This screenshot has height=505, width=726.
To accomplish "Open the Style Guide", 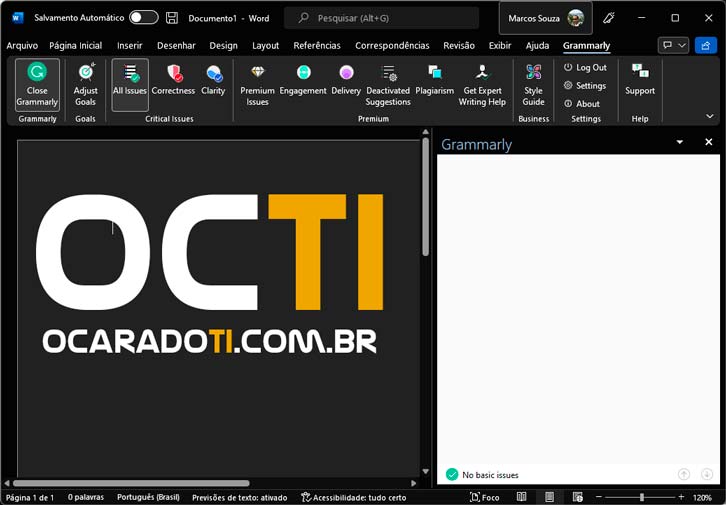I will pyautogui.click(x=533, y=85).
